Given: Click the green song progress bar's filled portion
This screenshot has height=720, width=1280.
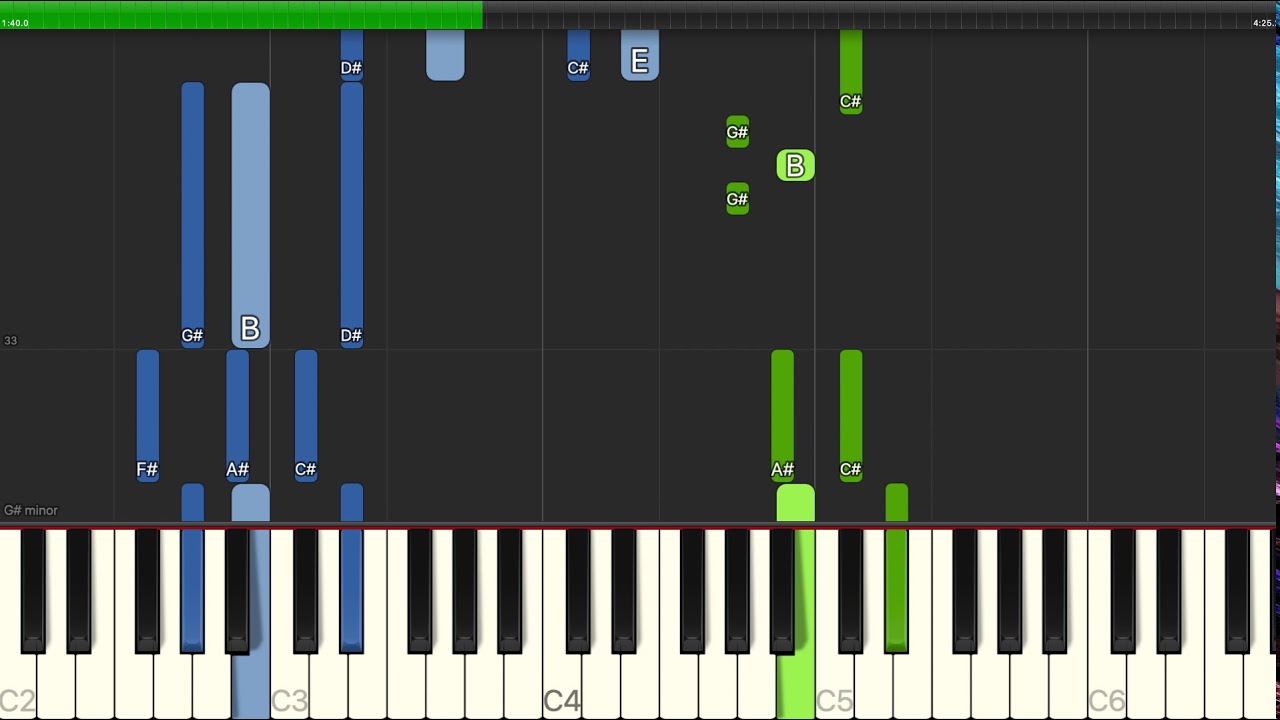Looking at the screenshot, I should pyautogui.click(x=241, y=14).
